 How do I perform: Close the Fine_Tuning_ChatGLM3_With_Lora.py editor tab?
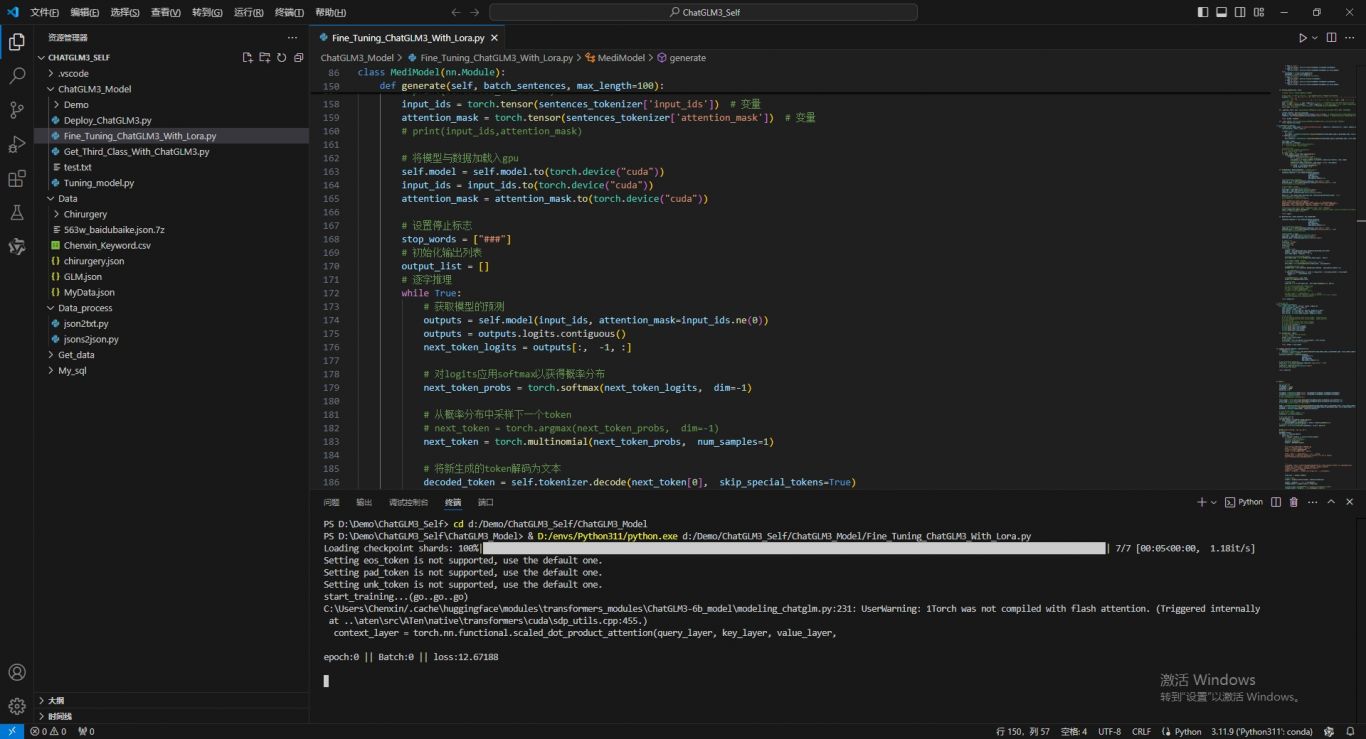click(494, 38)
